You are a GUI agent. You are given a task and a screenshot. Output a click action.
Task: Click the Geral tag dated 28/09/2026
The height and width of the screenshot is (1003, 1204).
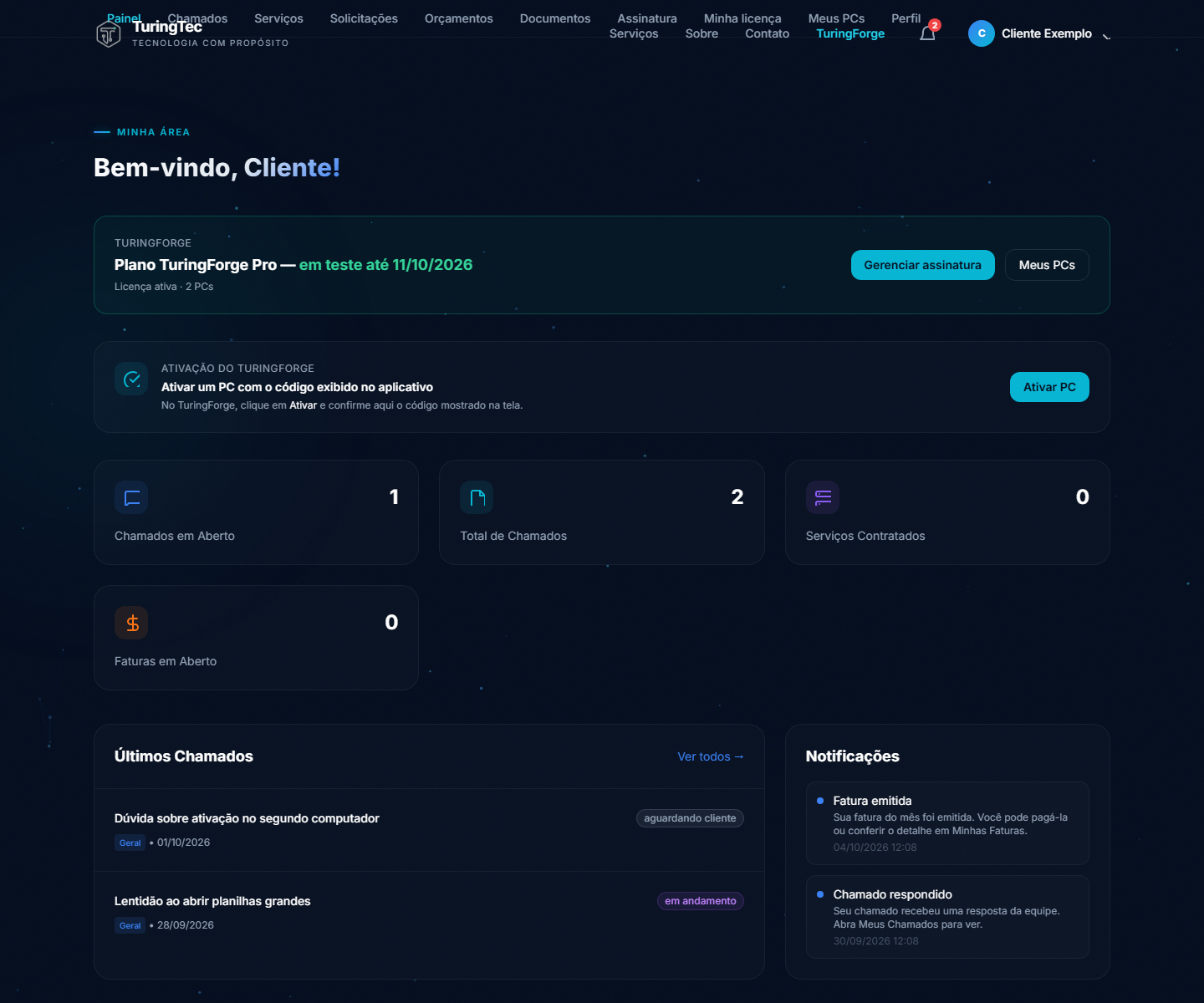click(x=130, y=925)
